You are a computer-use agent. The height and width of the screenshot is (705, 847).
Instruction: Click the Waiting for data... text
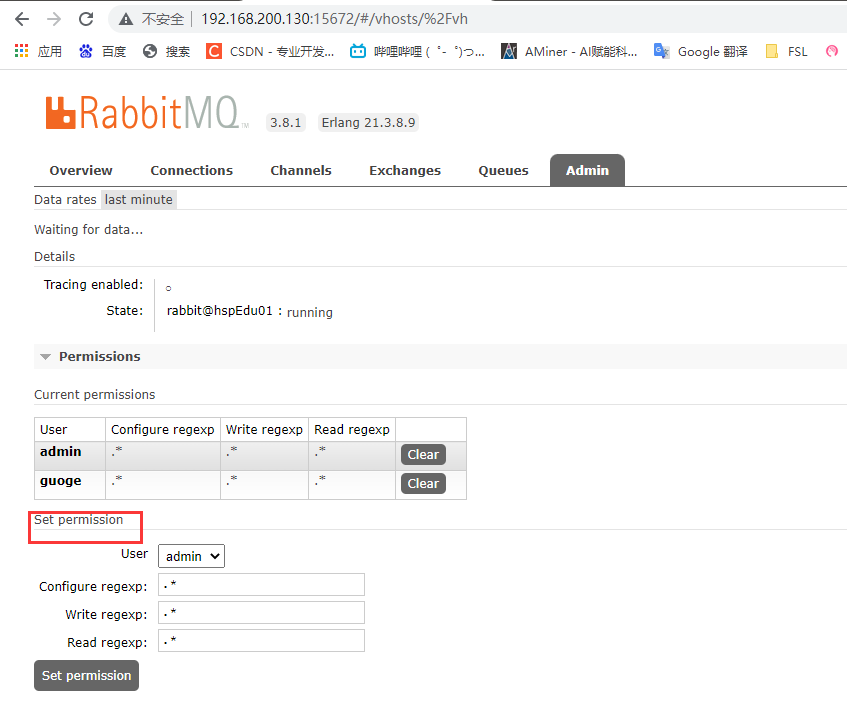coord(89,230)
